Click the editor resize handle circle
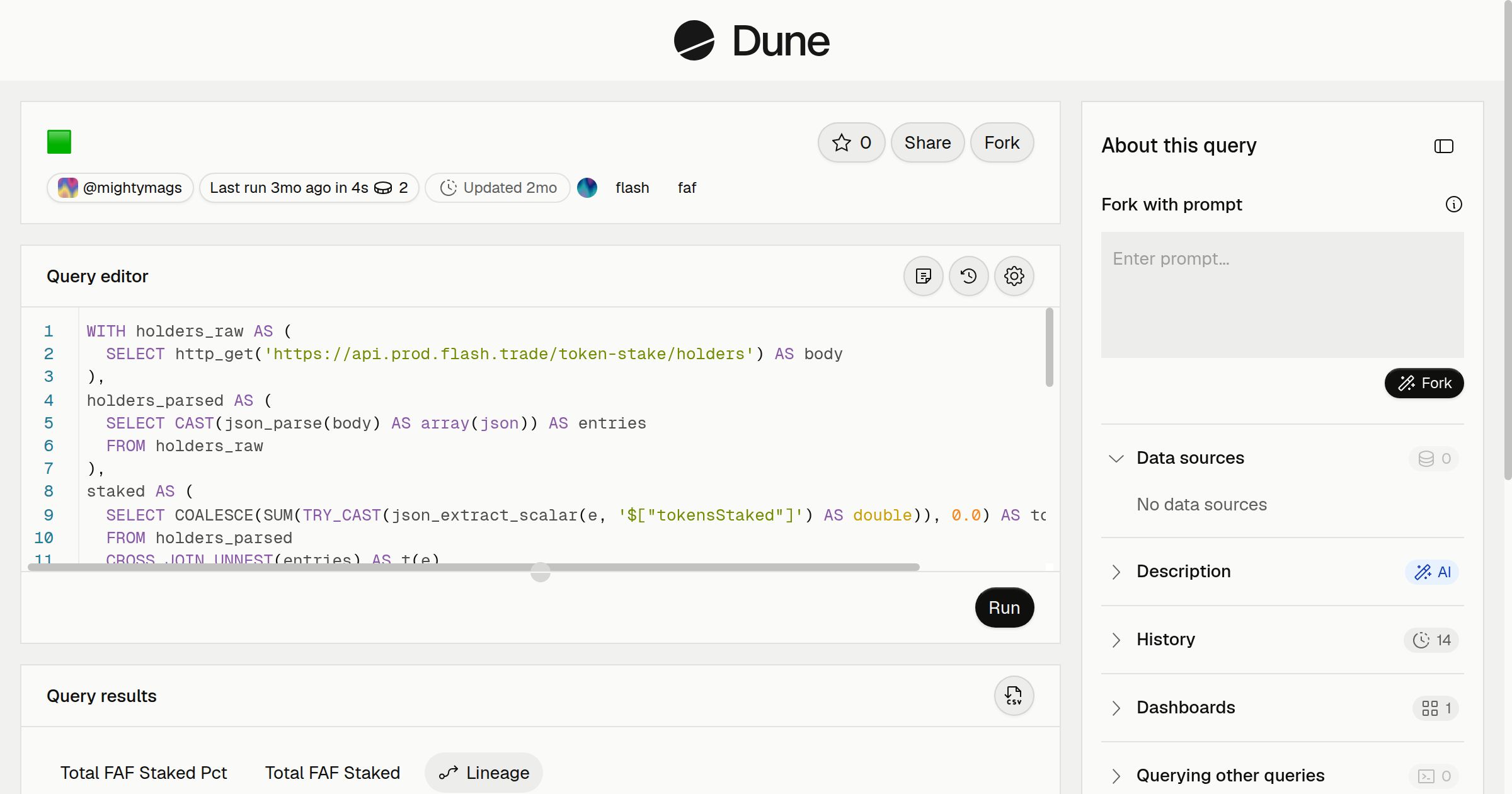This screenshot has height=794, width=1512. 541,572
